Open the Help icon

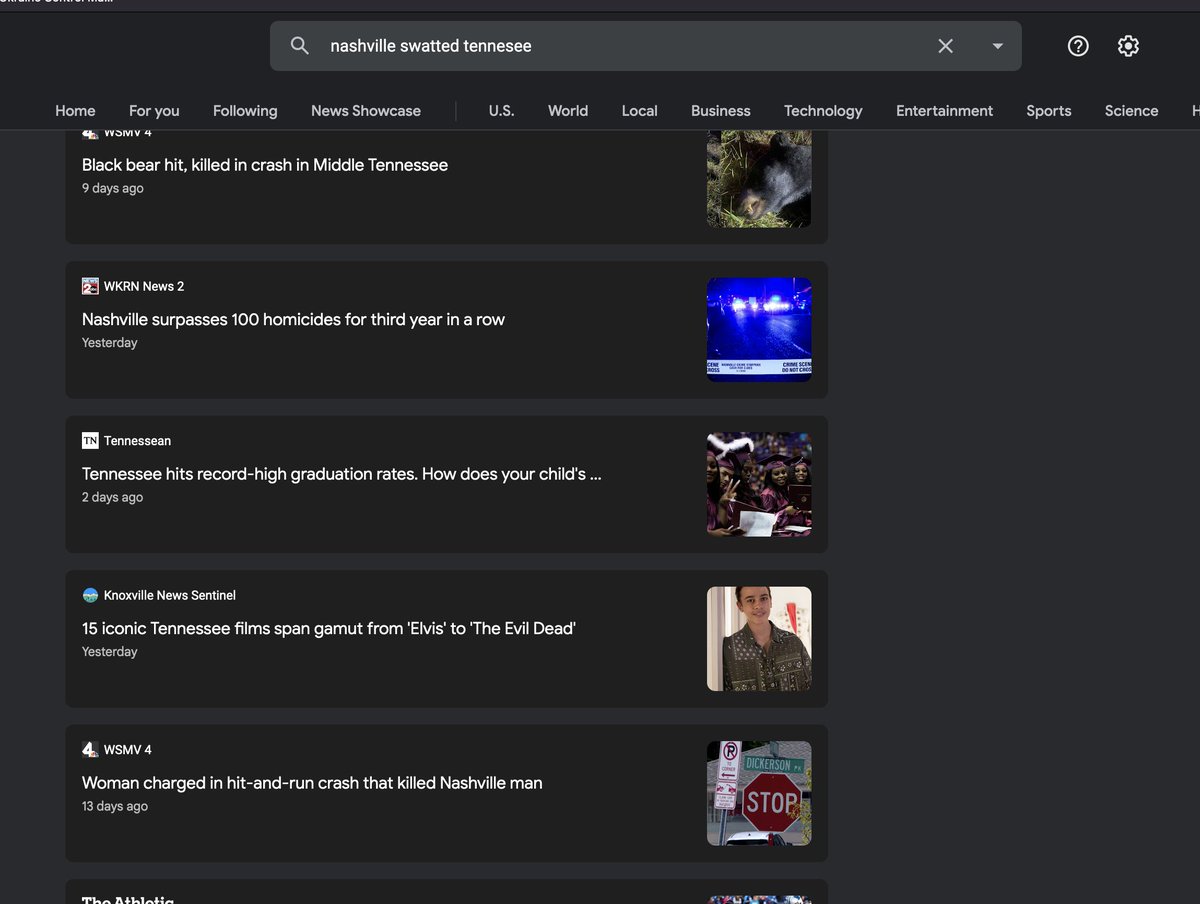(x=1078, y=46)
